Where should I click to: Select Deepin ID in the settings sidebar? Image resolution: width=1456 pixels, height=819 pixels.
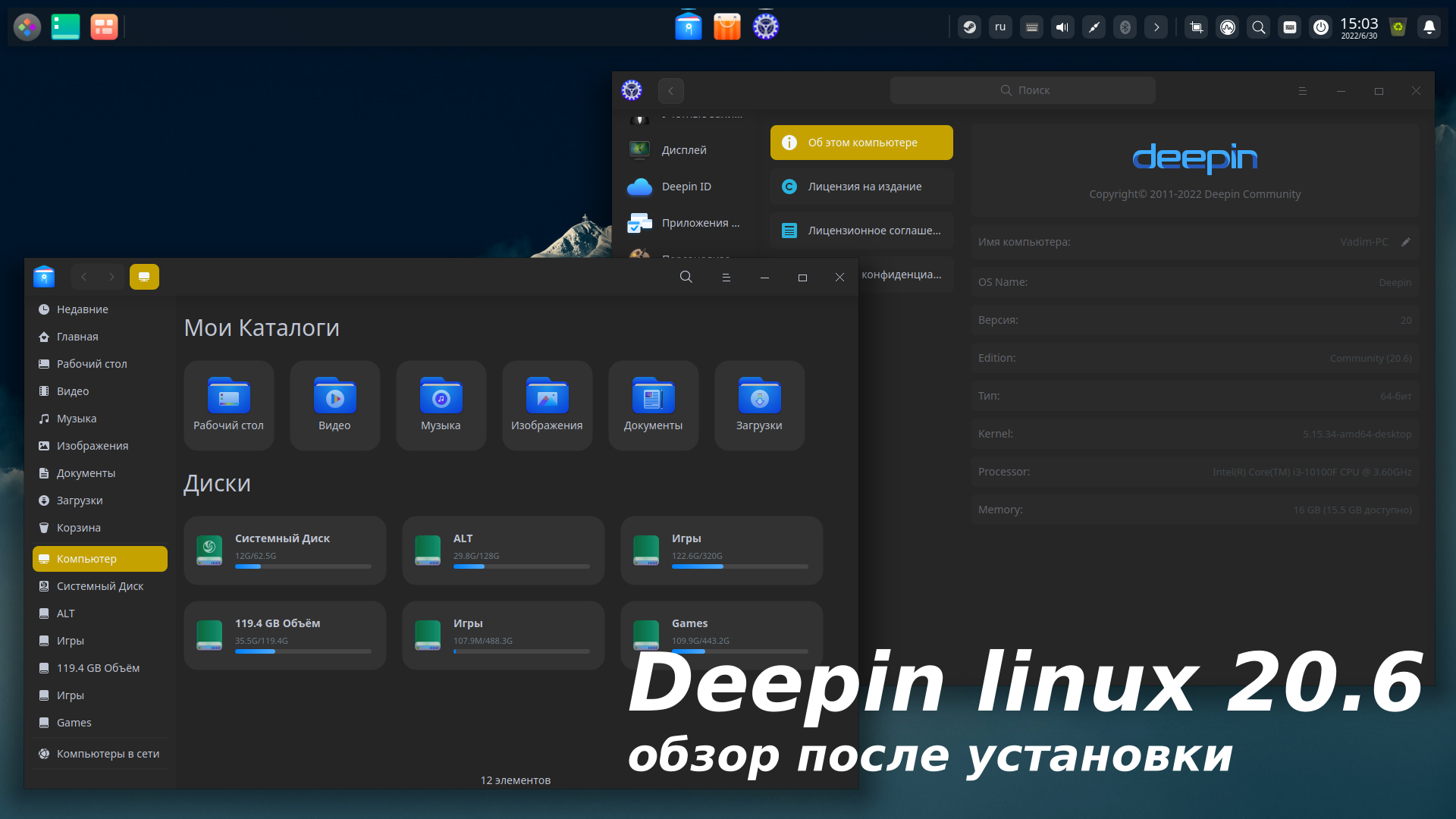(685, 186)
